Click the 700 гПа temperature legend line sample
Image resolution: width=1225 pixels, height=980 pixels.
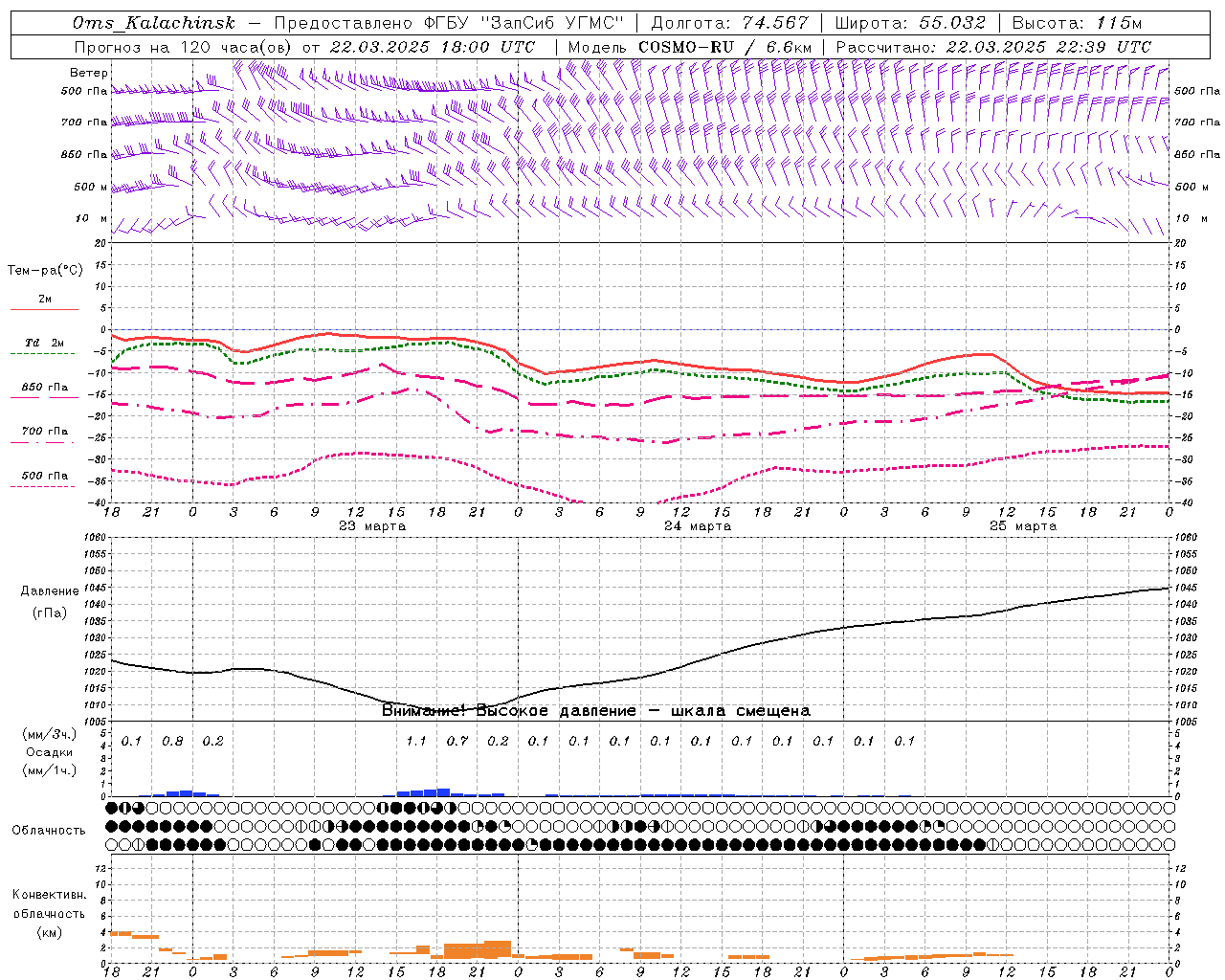tap(43, 443)
